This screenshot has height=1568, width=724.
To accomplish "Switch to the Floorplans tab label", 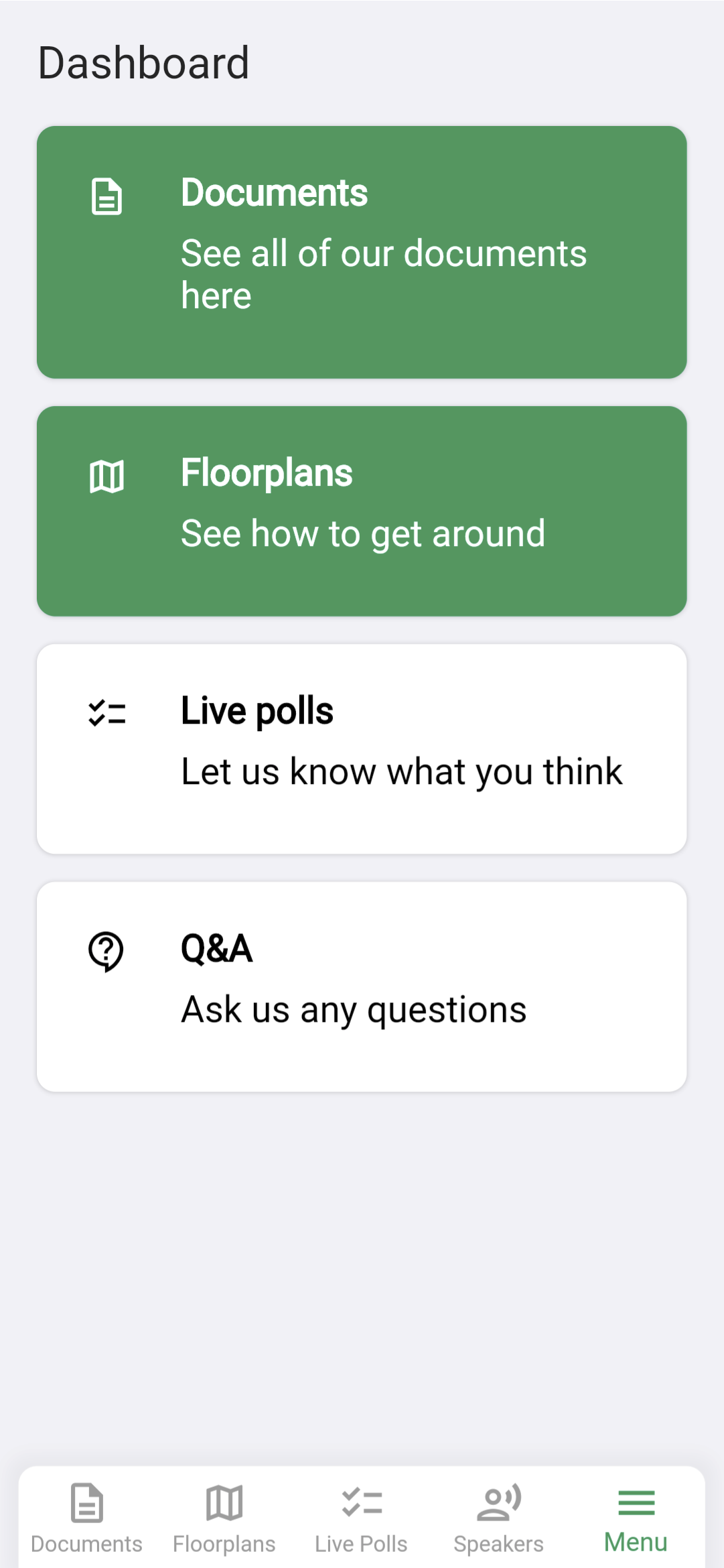I will click(224, 1544).
